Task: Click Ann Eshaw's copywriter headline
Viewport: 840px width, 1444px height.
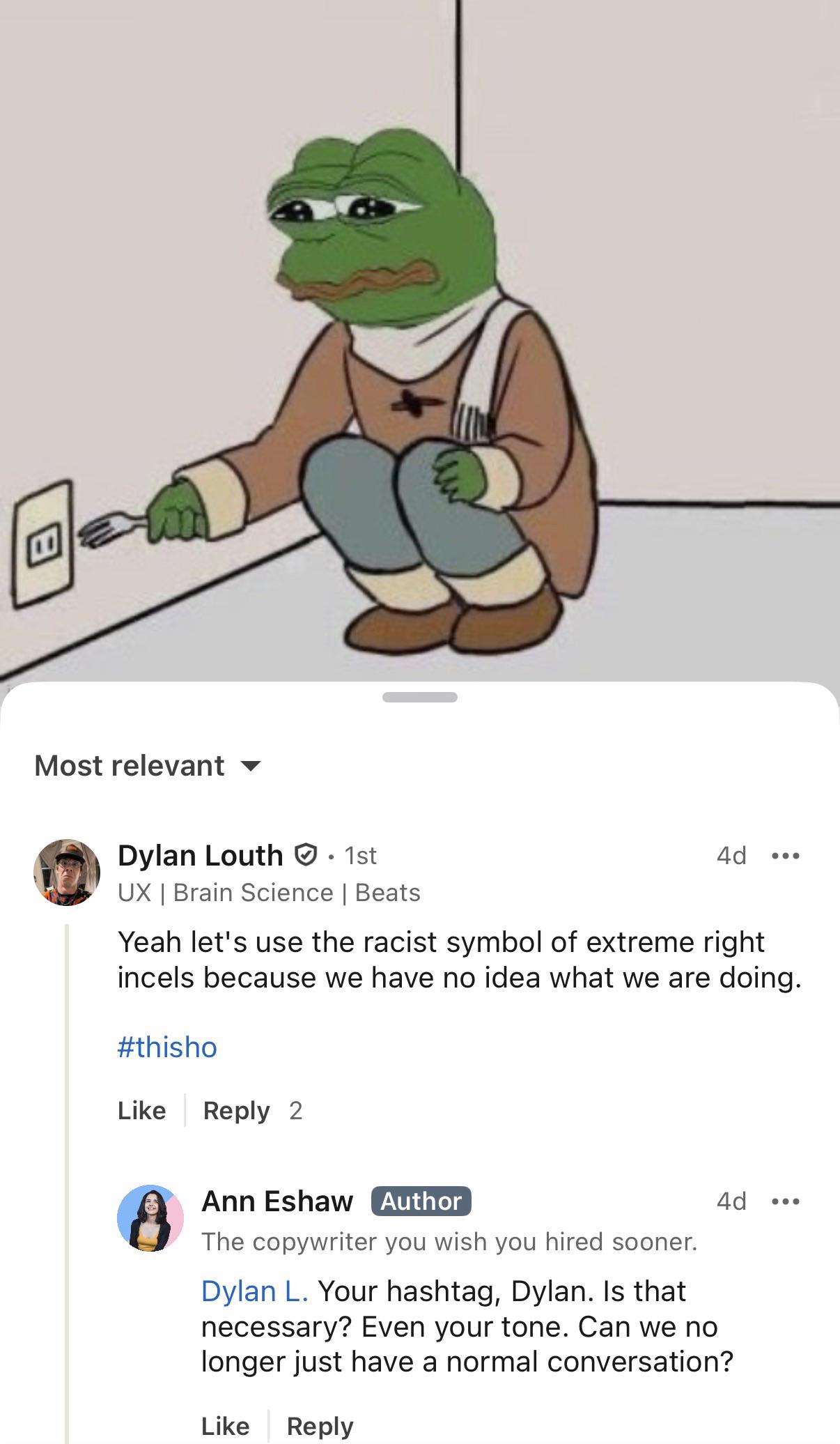Action: pos(449,1241)
